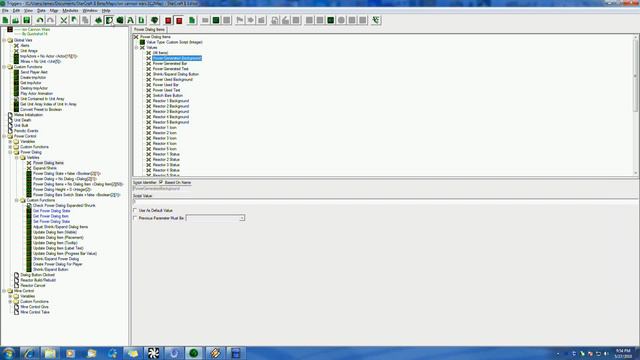Image resolution: width=640 pixels, height=360 pixels.
Task: Open the File menu
Action: point(5,10)
